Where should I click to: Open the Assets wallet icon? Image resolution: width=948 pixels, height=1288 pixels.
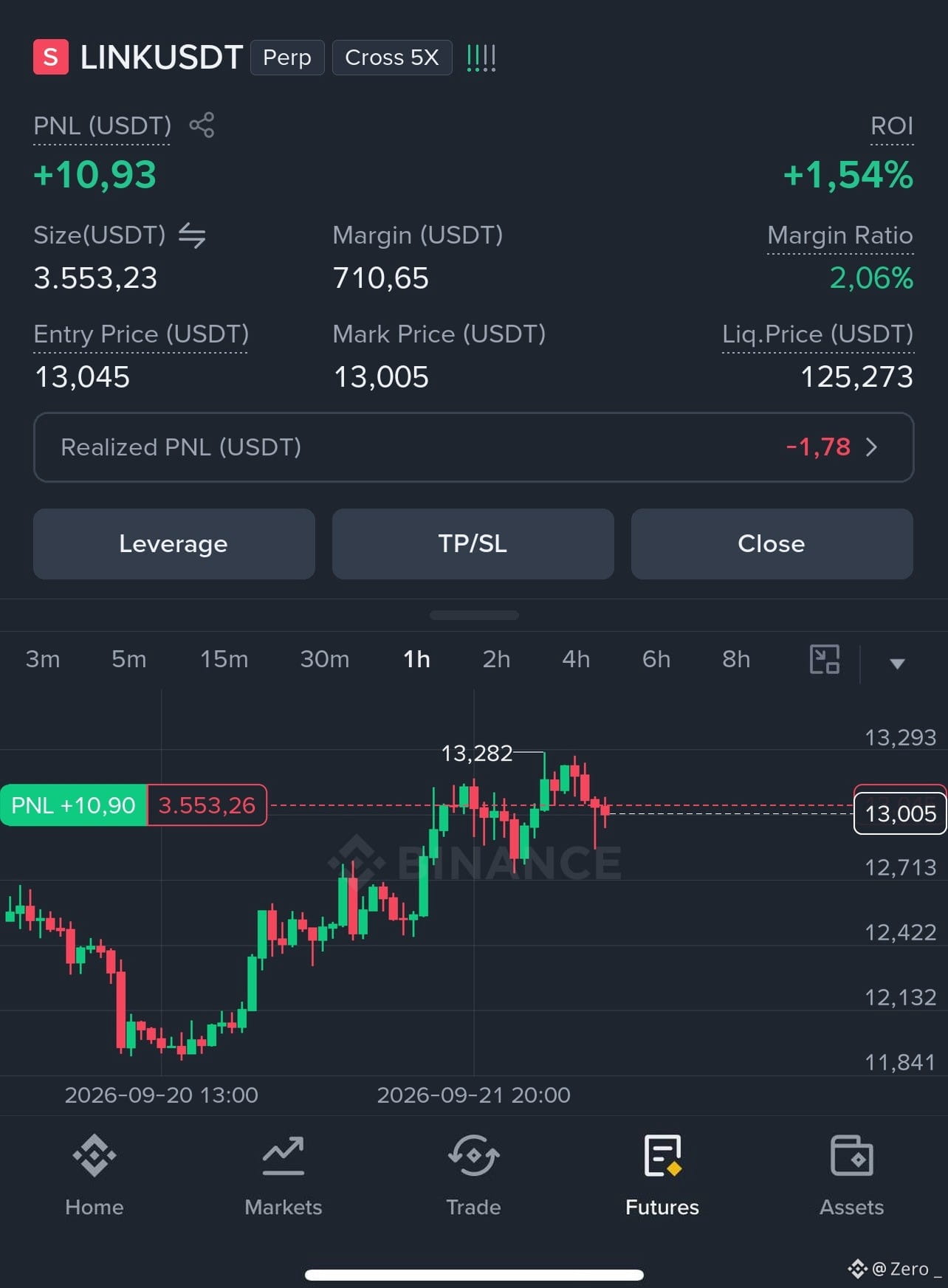(x=852, y=1155)
